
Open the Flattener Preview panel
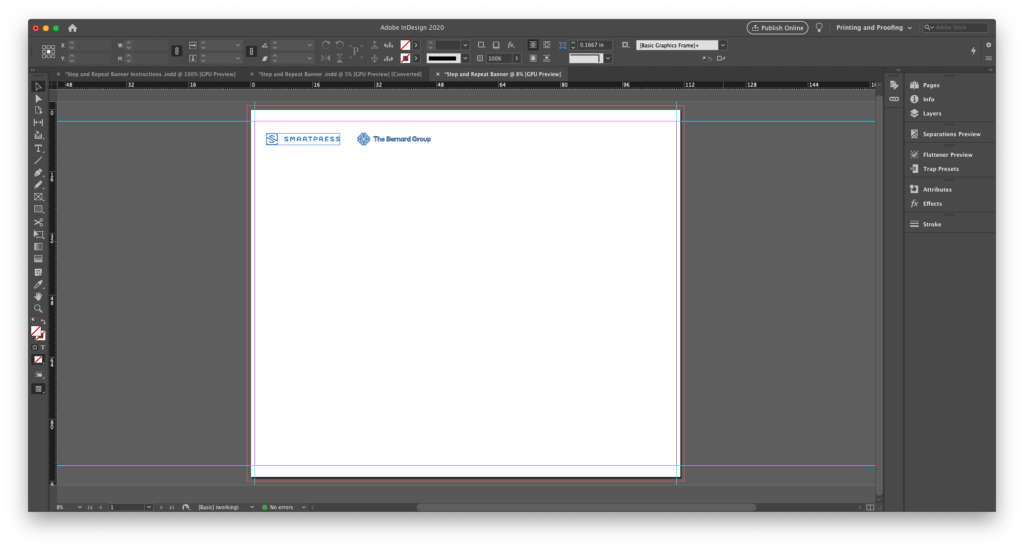(950, 155)
